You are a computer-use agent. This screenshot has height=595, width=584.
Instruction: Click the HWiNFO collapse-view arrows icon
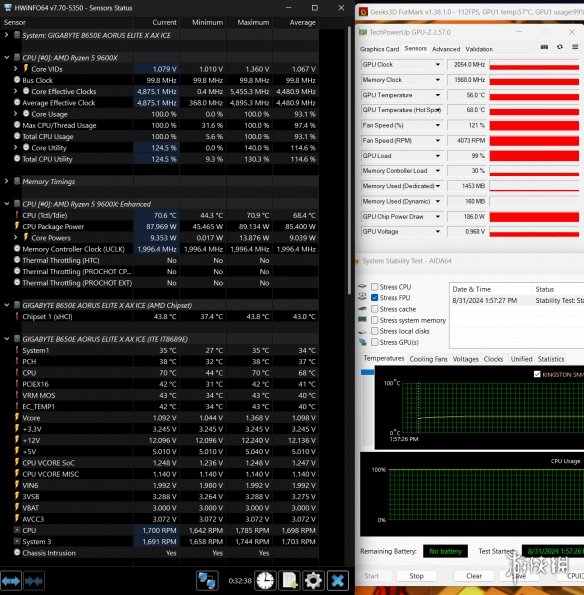point(34,581)
